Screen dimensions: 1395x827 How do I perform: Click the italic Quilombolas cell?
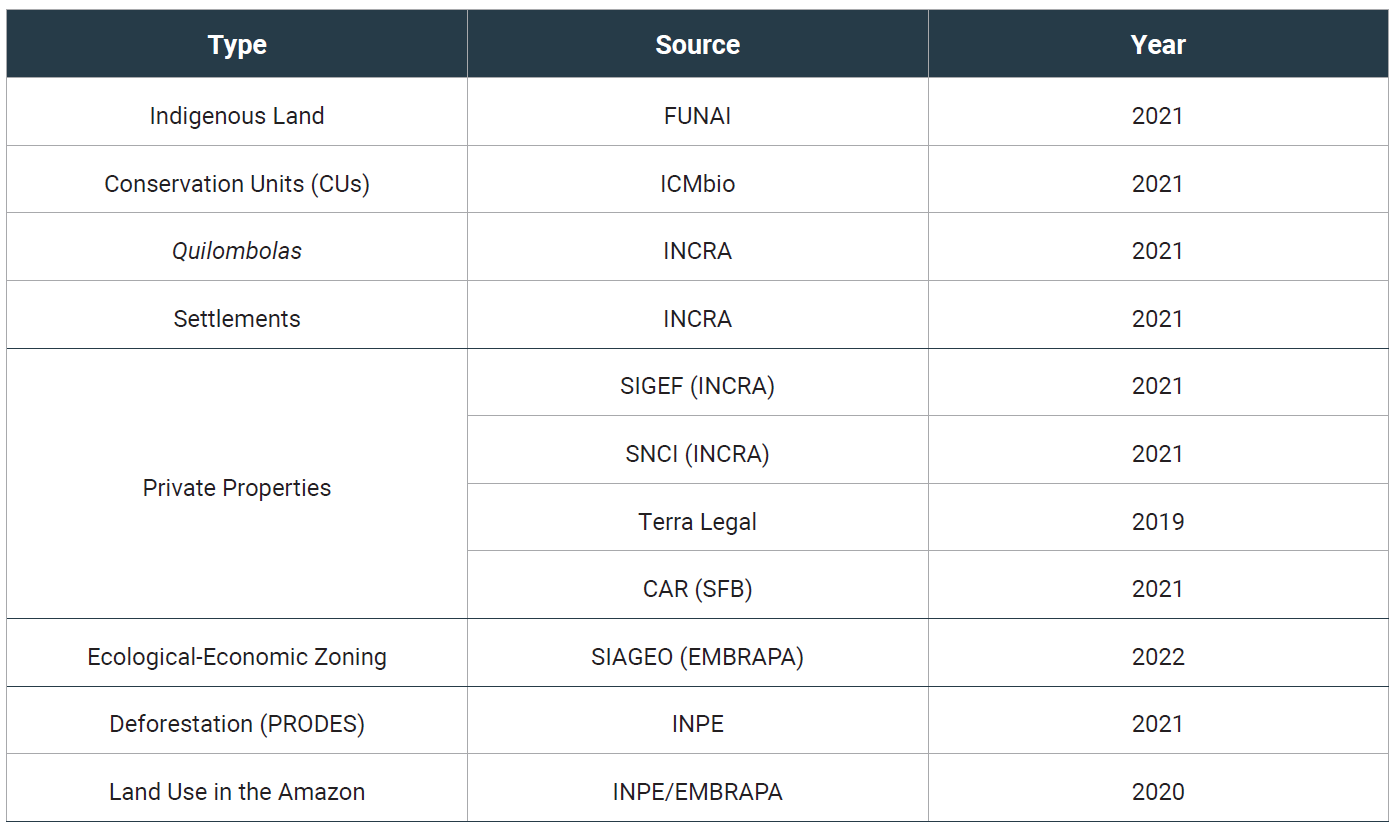[x=237, y=251]
